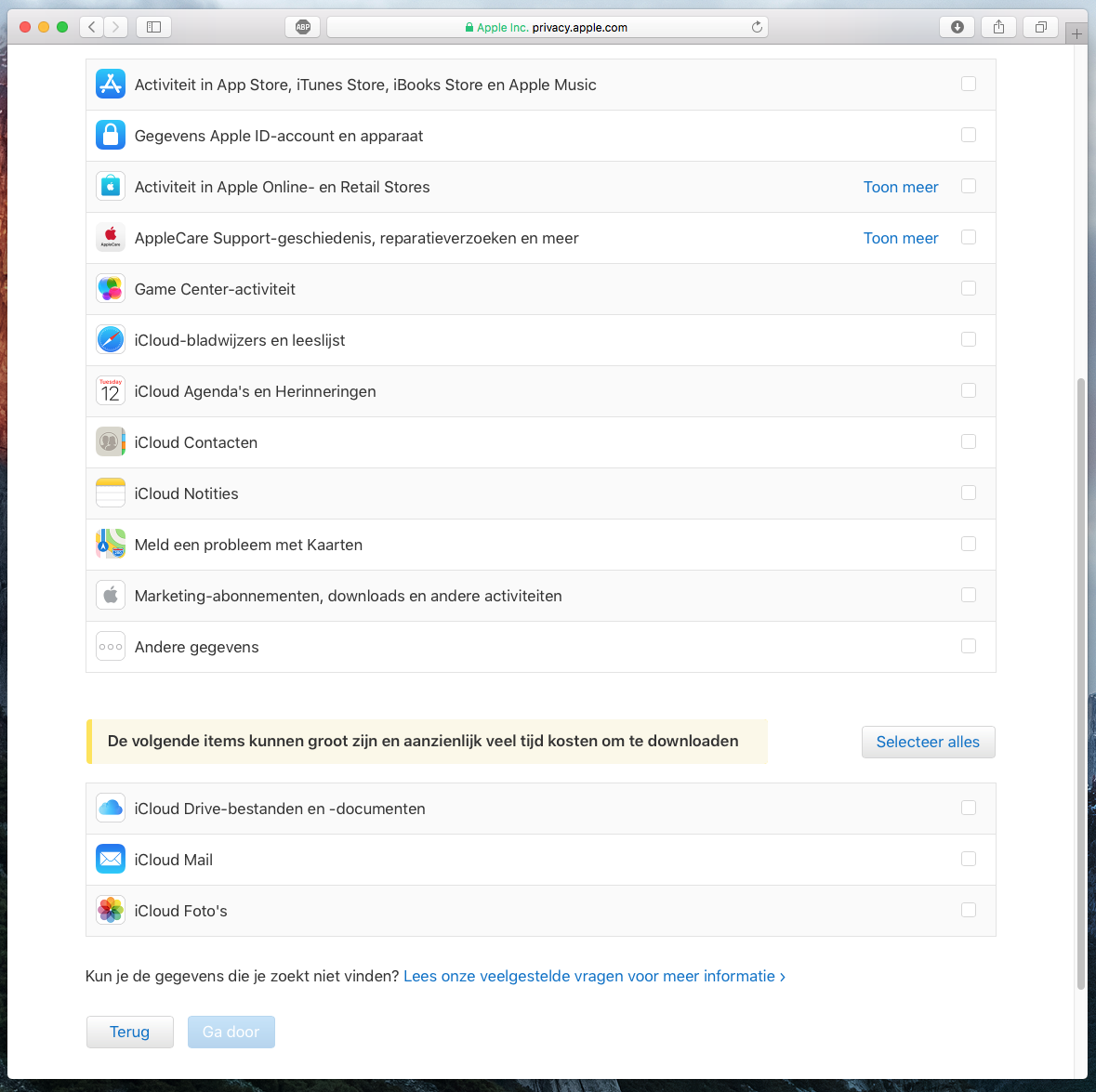Go back with the toolbar arrow
Viewport: 1096px width, 1092px height.
tap(91, 27)
